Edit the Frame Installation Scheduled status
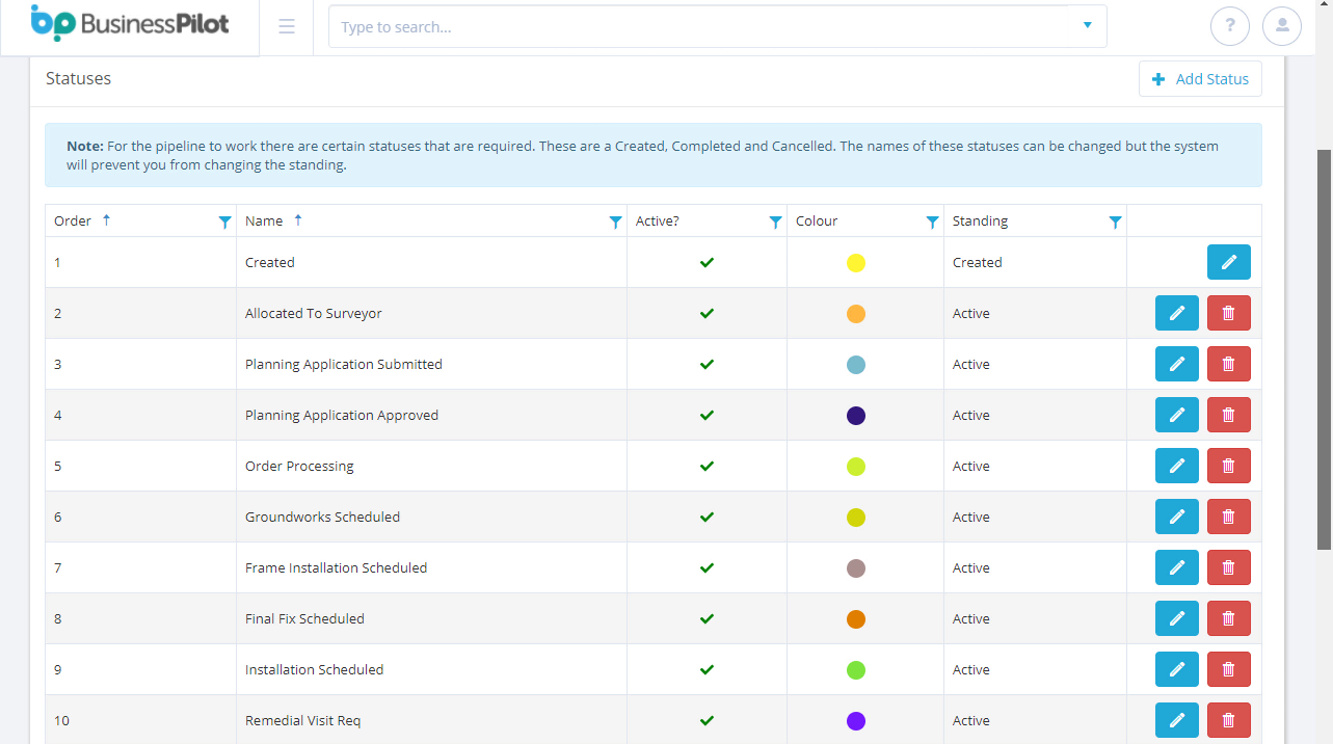1333x744 pixels. (x=1176, y=568)
